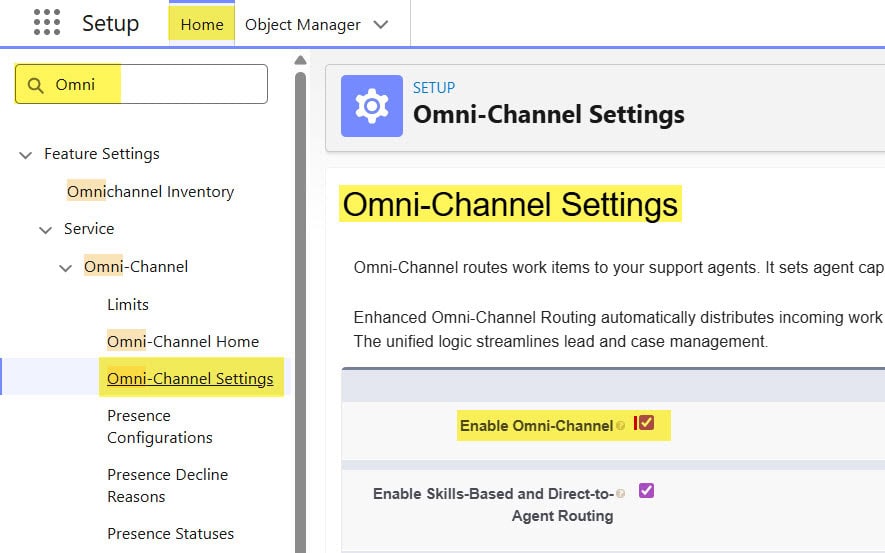The height and width of the screenshot is (553, 885).
Task: Click the sidebar scrollbar up arrow
Action: pyautogui.click(x=301, y=60)
